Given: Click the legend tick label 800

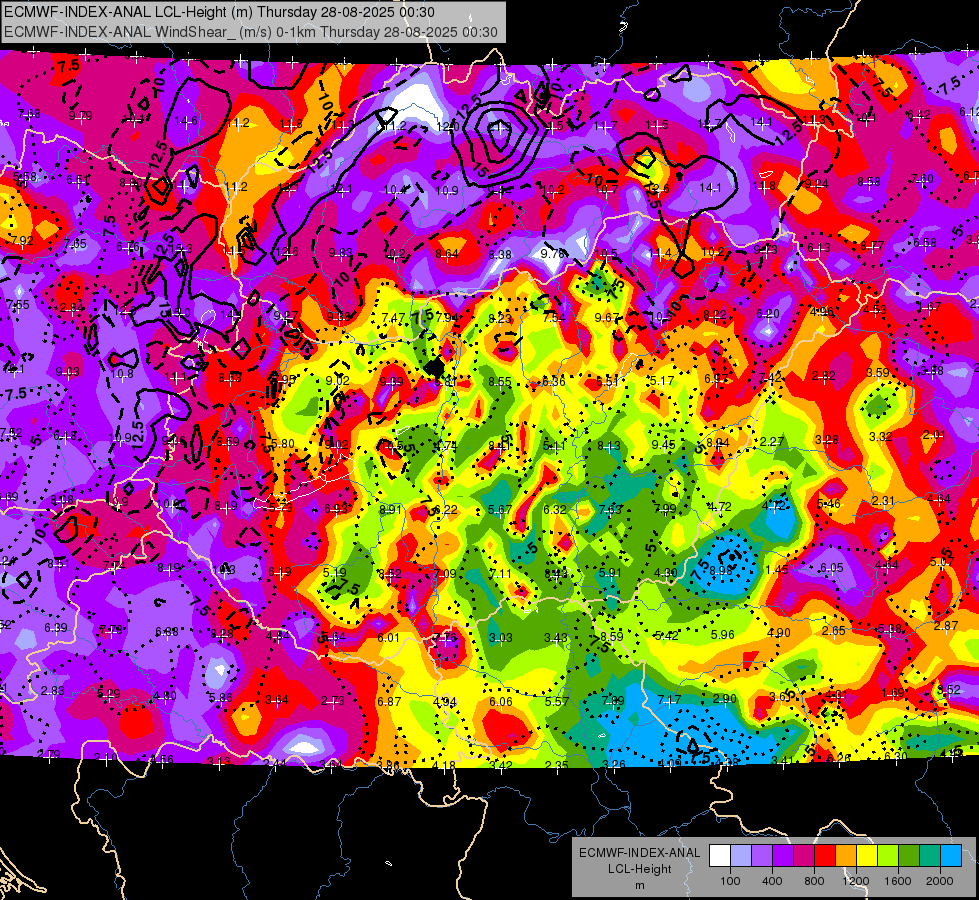Looking at the screenshot, I should [814, 881].
